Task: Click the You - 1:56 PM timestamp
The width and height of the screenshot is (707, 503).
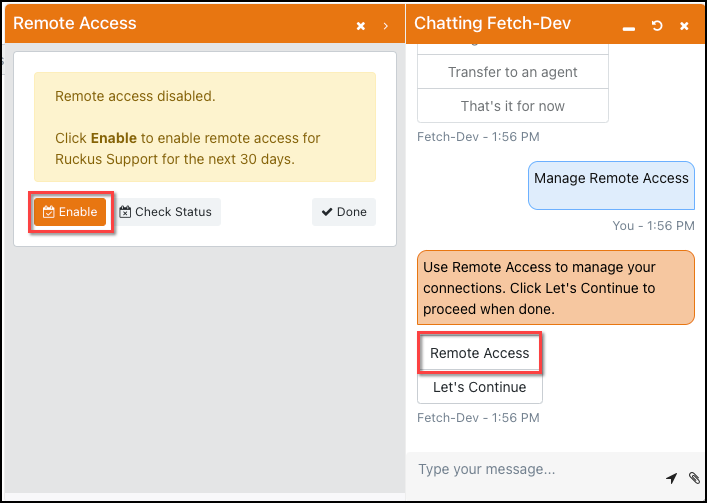Action: pyautogui.click(x=653, y=226)
